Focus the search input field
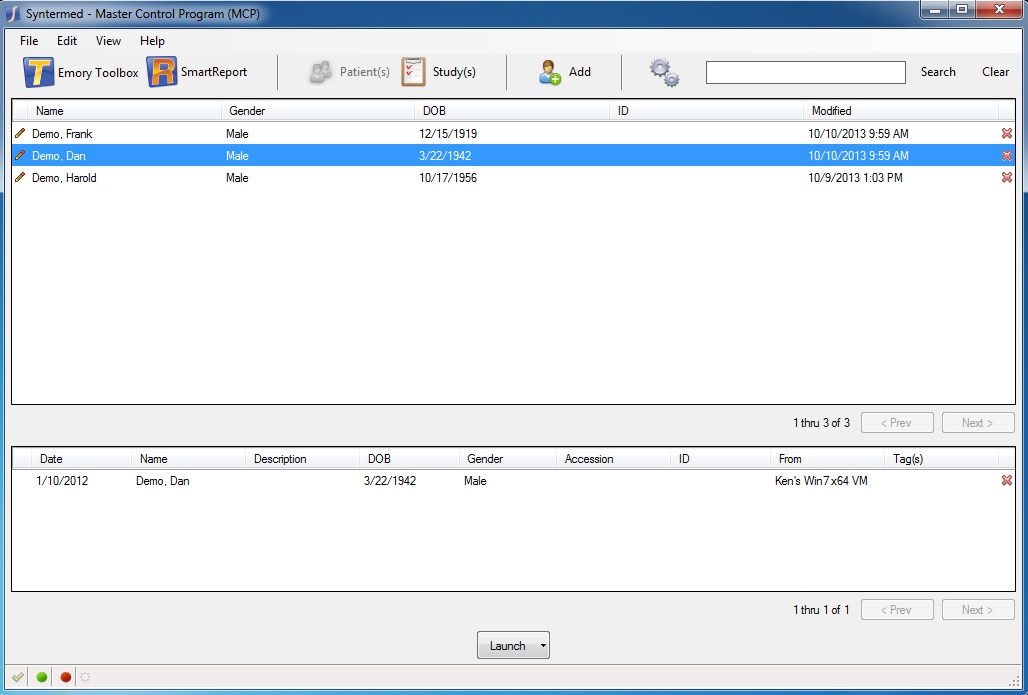The image size is (1028, 695). pos(805,72)
